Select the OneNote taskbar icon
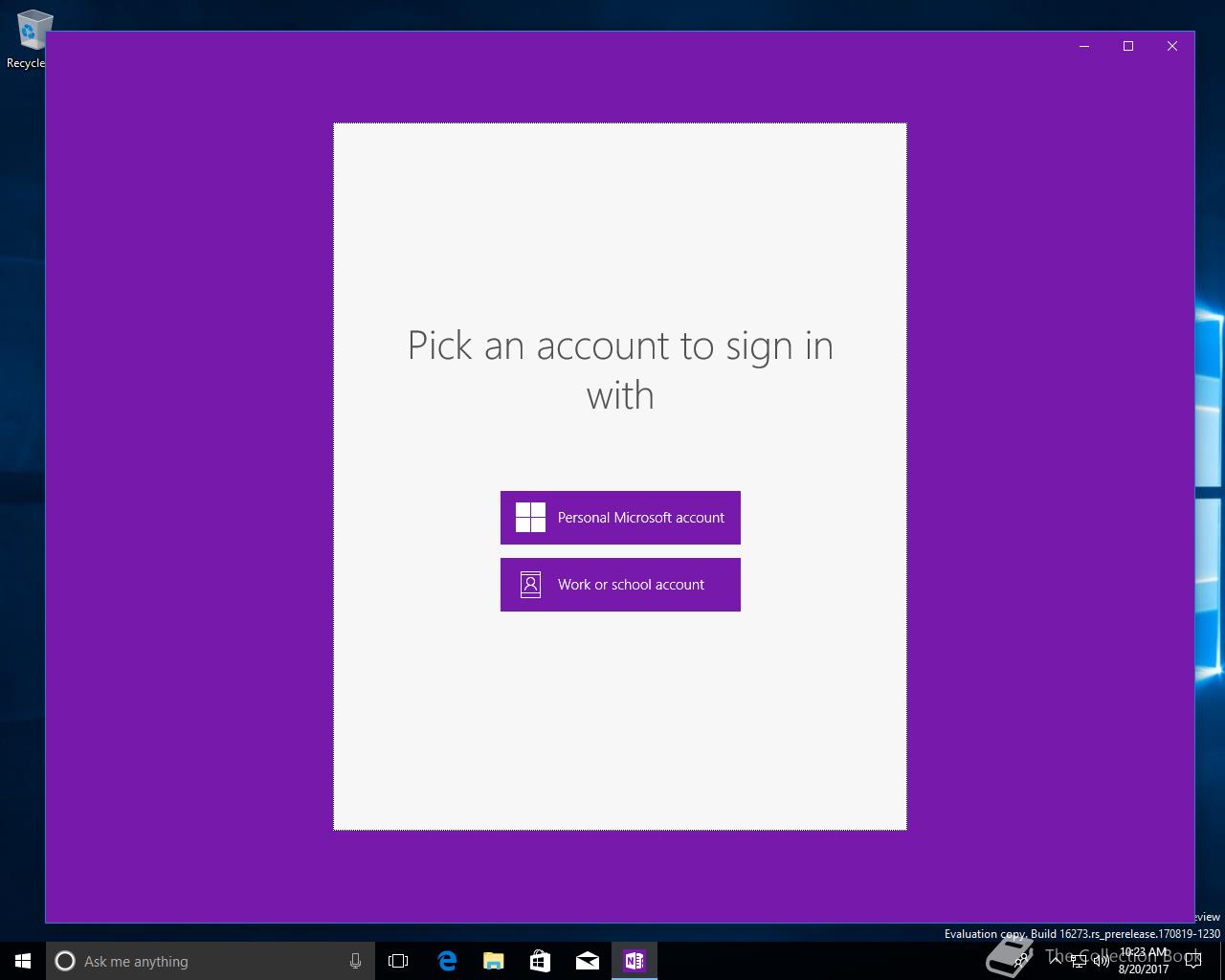This screenshot has width=1225, height=980. click(x=634, y=961)
